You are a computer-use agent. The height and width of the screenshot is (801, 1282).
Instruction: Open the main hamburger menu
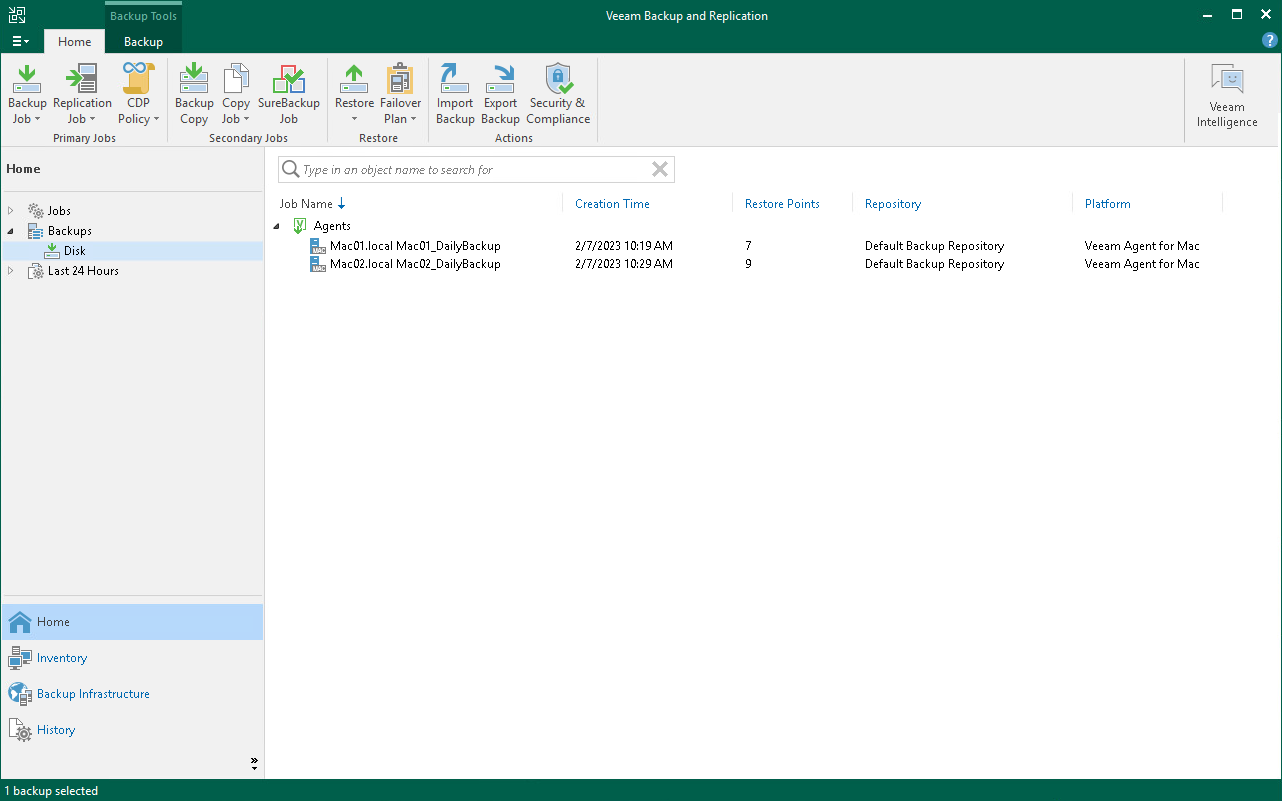[20, 42]
